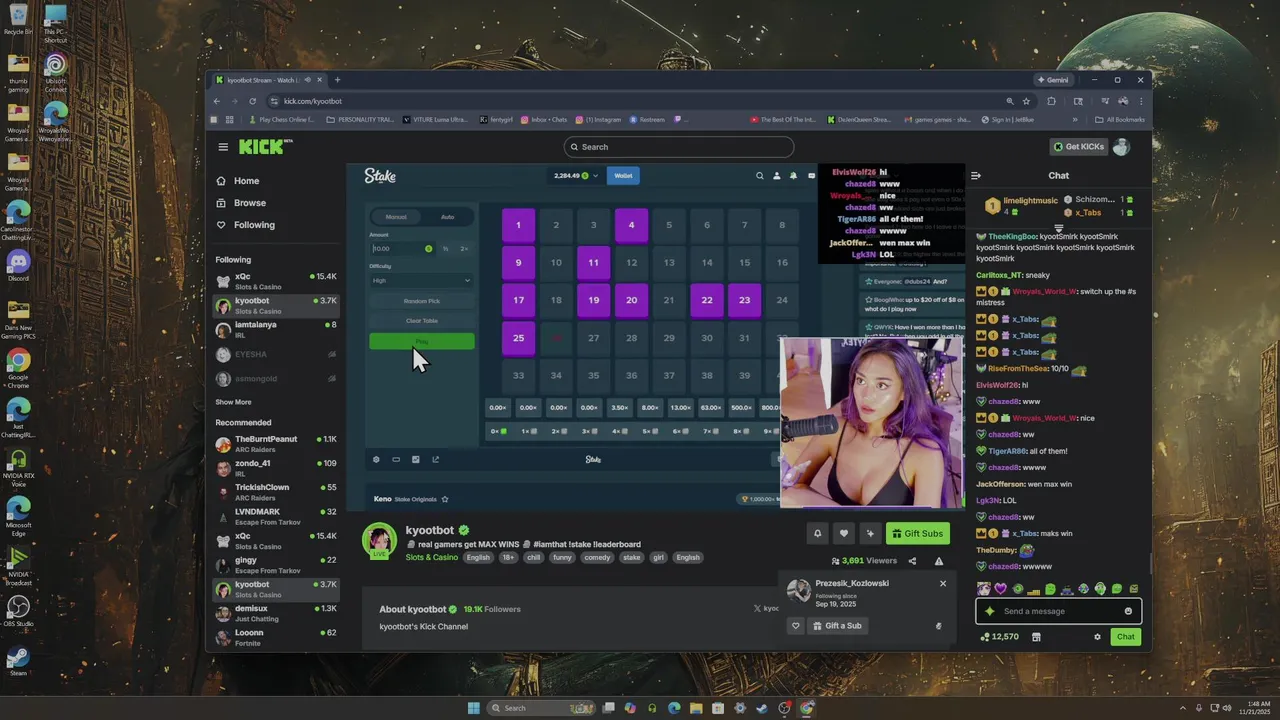Click the user avatar next to Get KICKs

click(1121, 147)
